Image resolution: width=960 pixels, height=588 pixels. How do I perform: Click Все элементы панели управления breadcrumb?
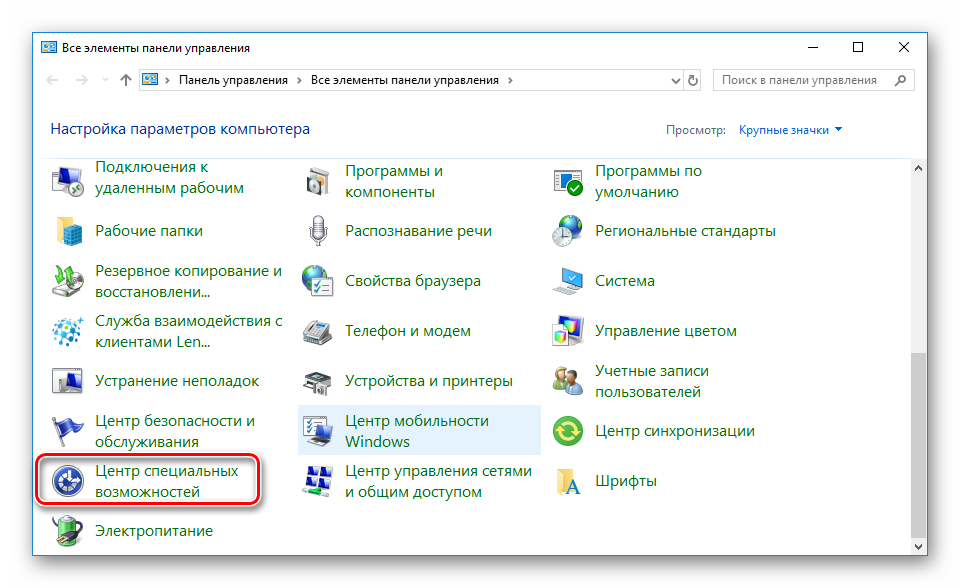pyautogui.click(x=405, y=80)
